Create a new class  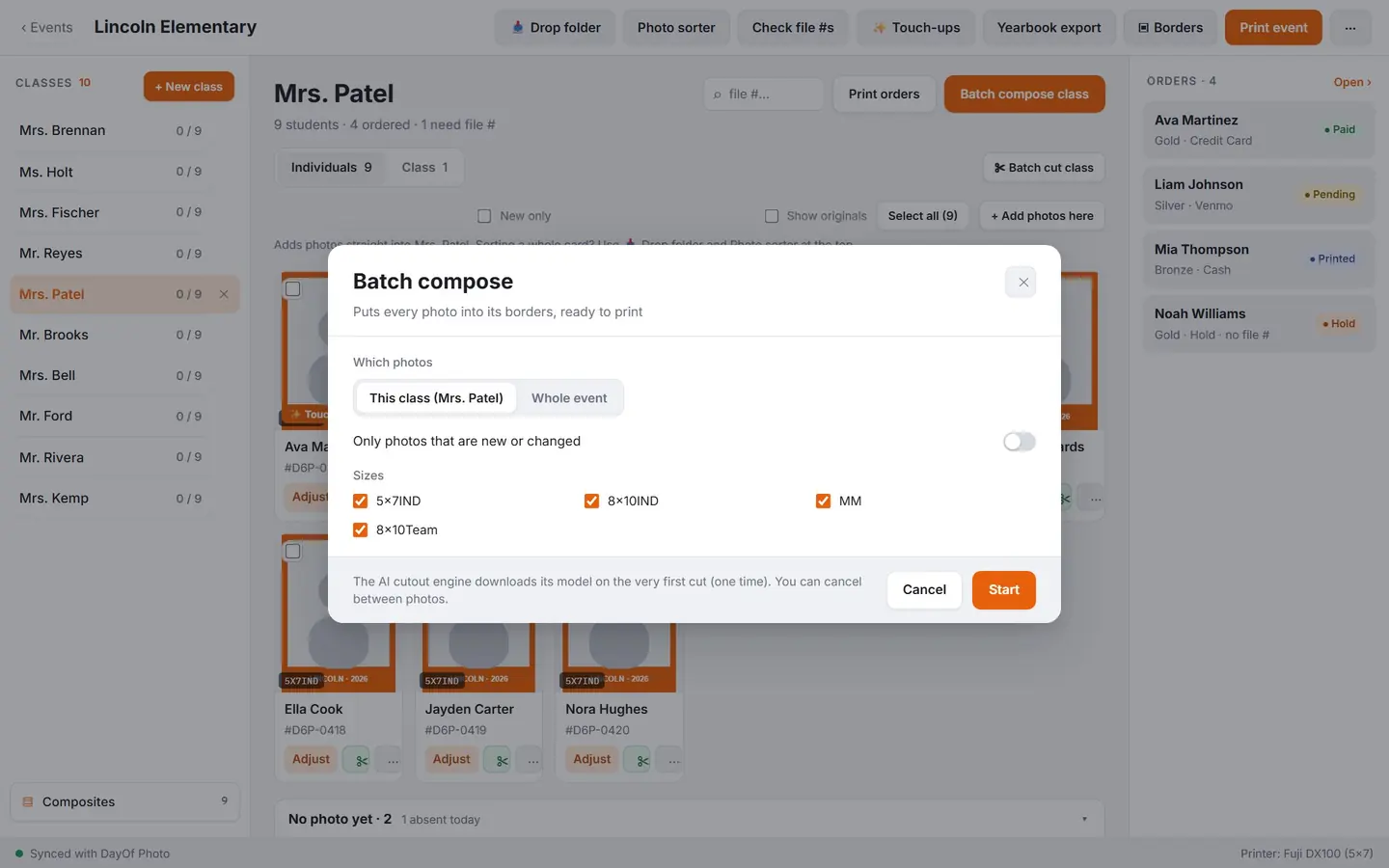click(x=189, y=87)
